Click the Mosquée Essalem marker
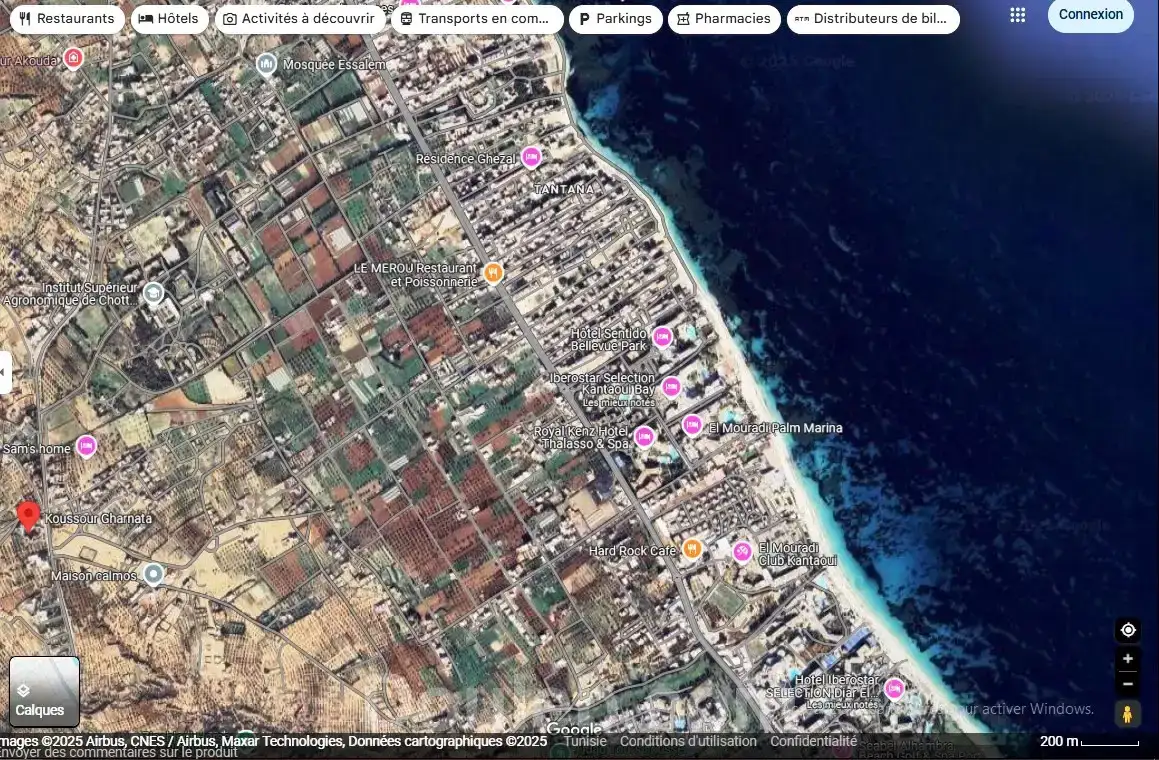1159x760 pixels. coord(267,65)
